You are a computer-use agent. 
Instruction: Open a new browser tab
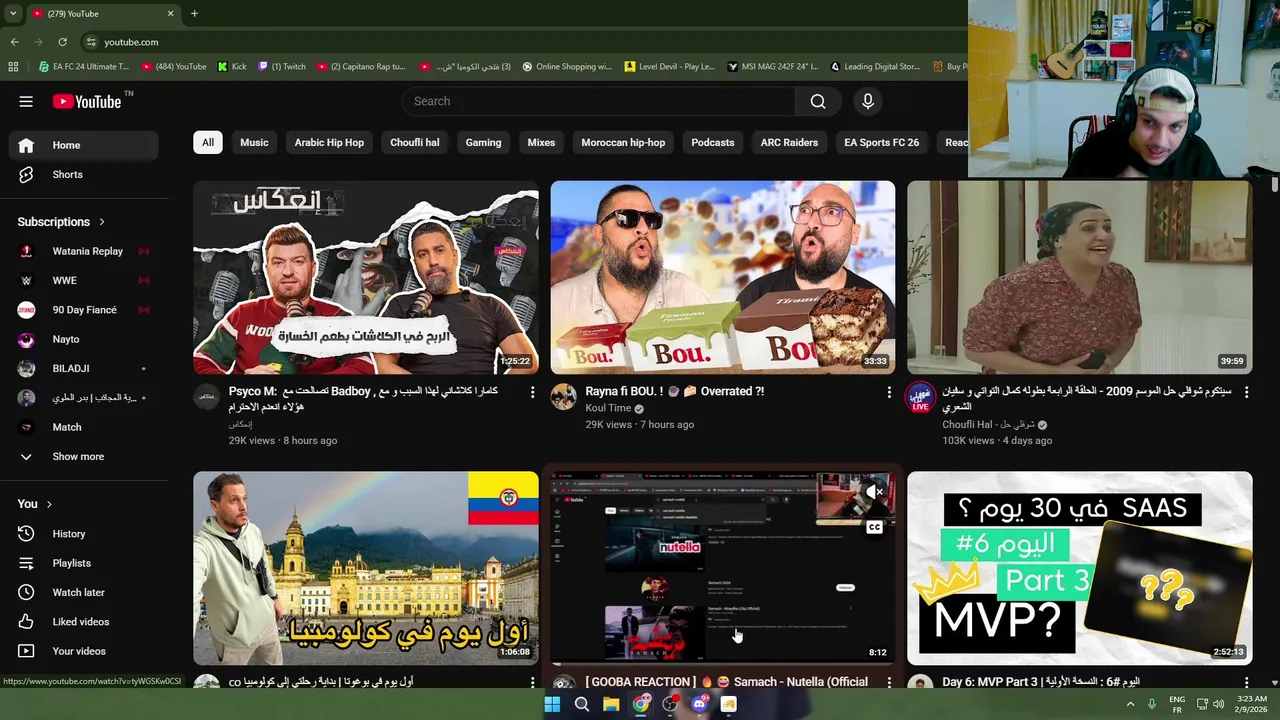(x=194, y=14)
